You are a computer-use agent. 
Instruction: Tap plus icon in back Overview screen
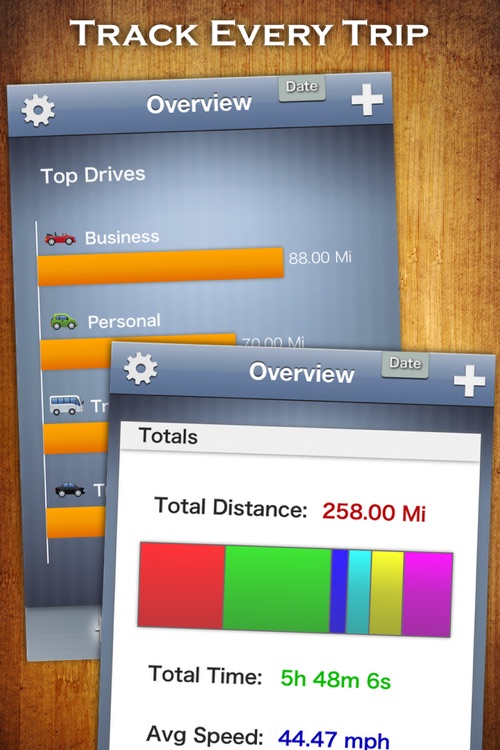tap(367, 99)
